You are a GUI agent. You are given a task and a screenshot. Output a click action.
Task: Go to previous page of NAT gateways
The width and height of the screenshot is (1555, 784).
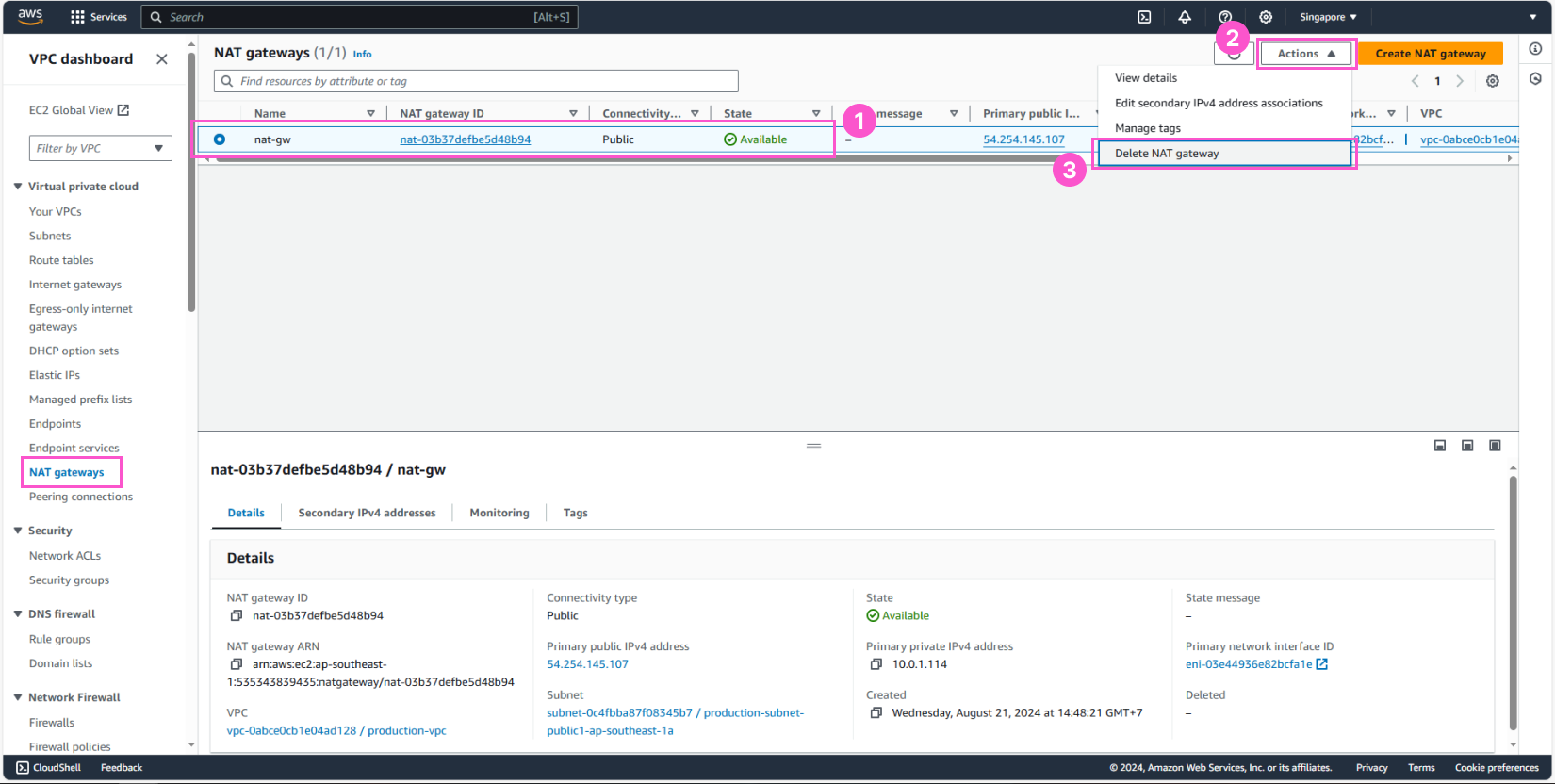(1415, 81)
